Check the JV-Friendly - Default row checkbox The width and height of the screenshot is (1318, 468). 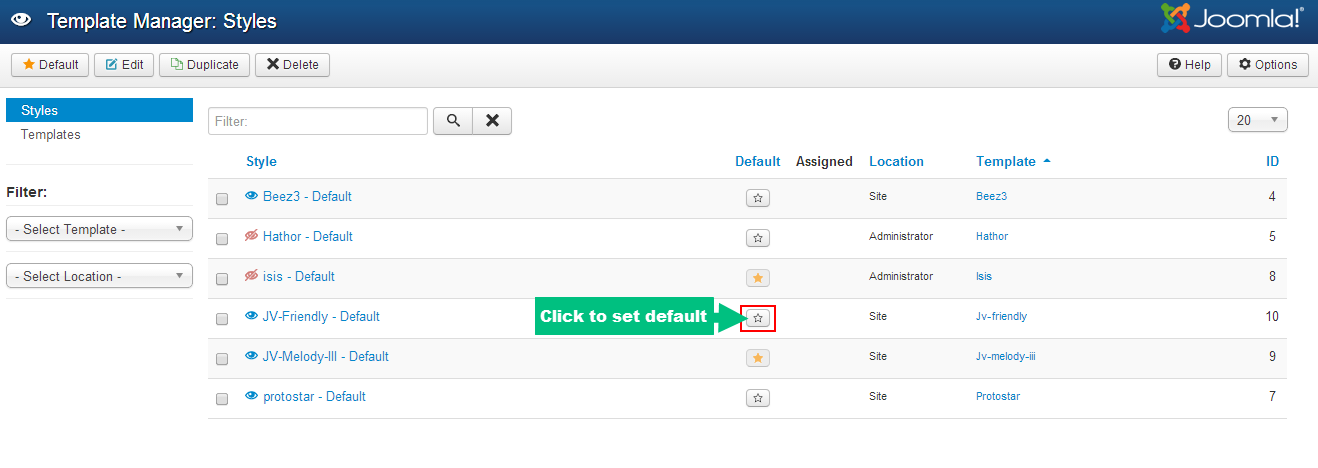coord(222,318)
